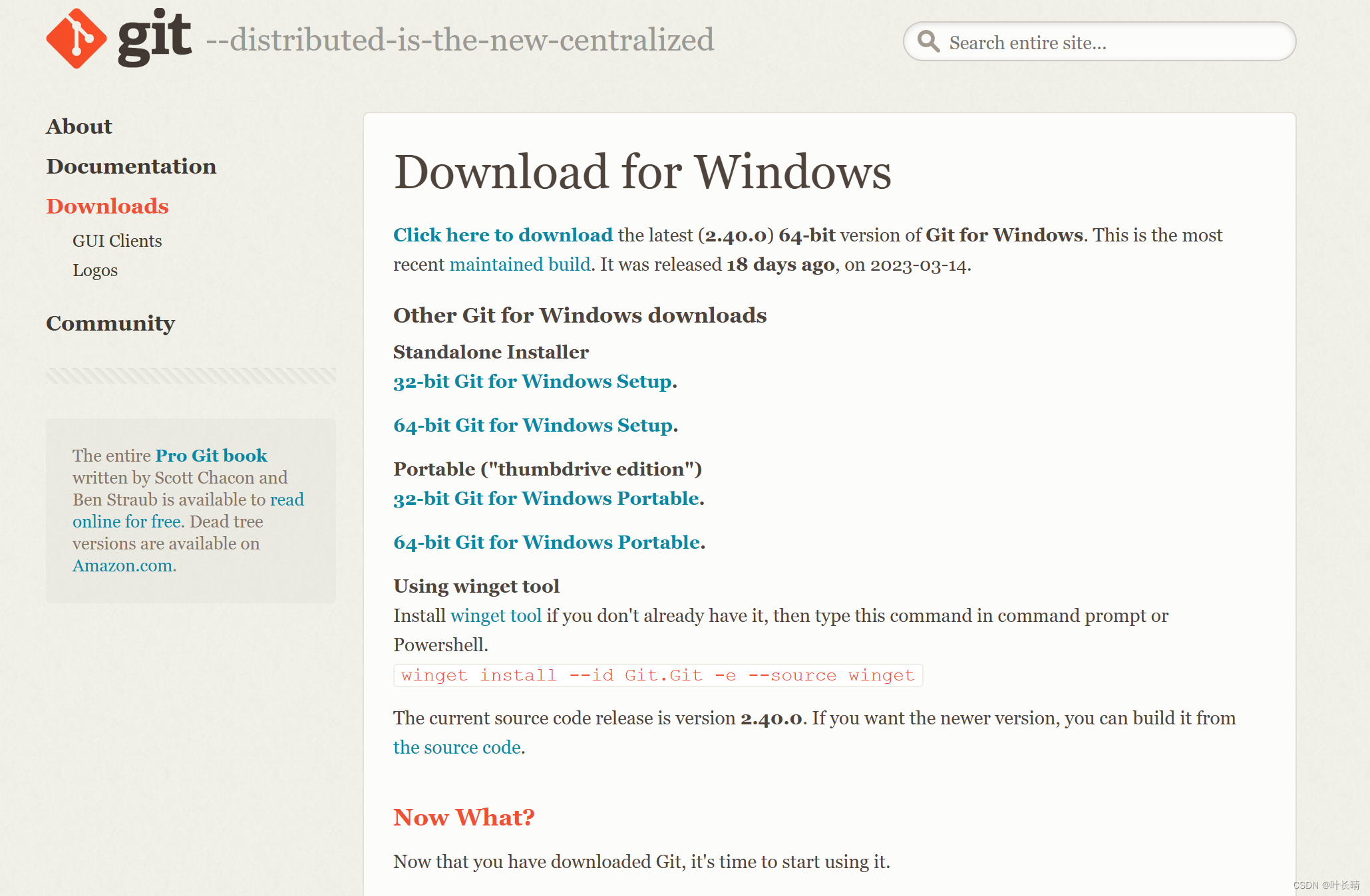Click 'Other Git for Windows downloads' heading

580,315
